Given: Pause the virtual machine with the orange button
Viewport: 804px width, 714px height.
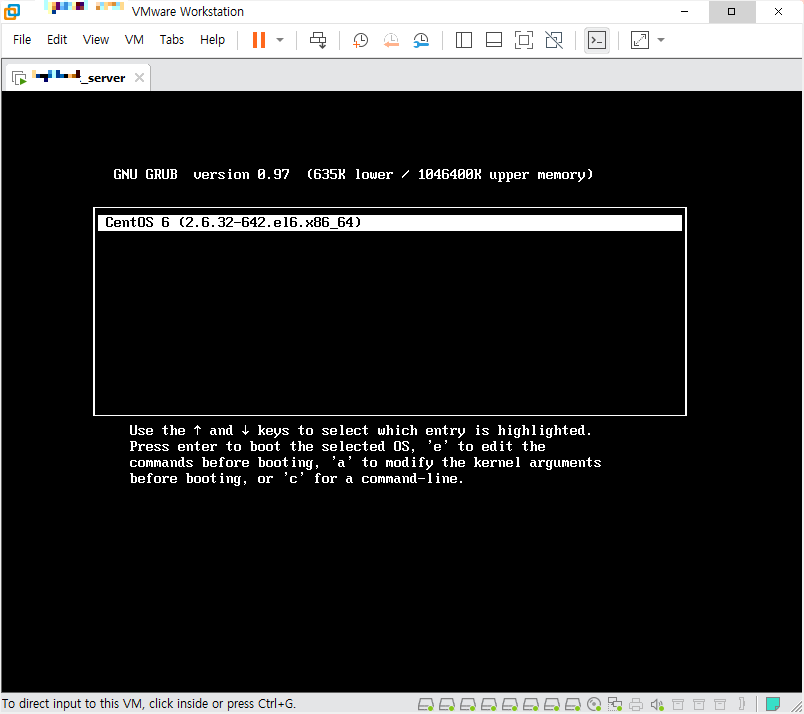Looking at the screenshot, I should [x=259, y=40].
